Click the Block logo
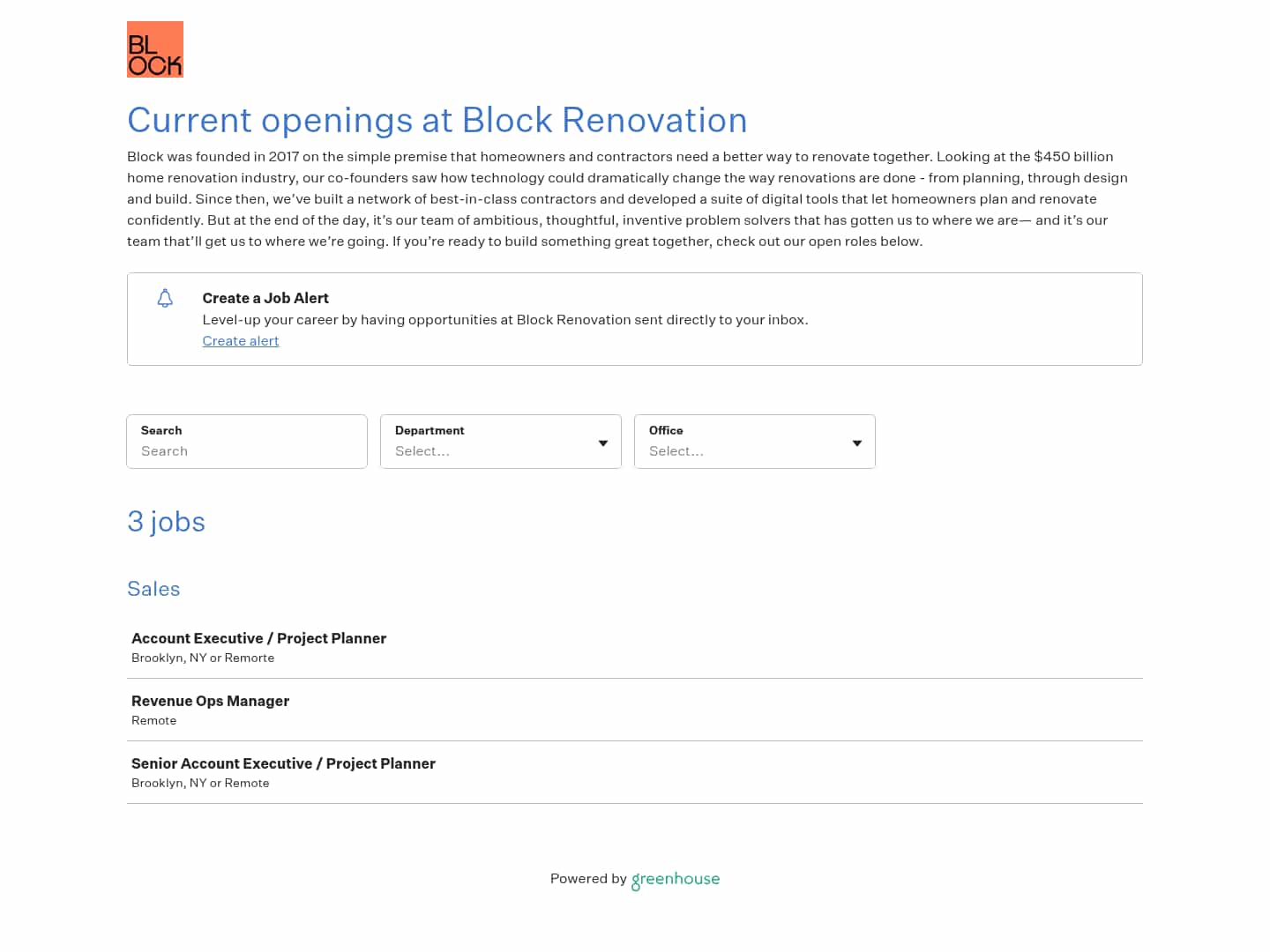The width and height of the screenshot is (1270, 952). point(155,49)
